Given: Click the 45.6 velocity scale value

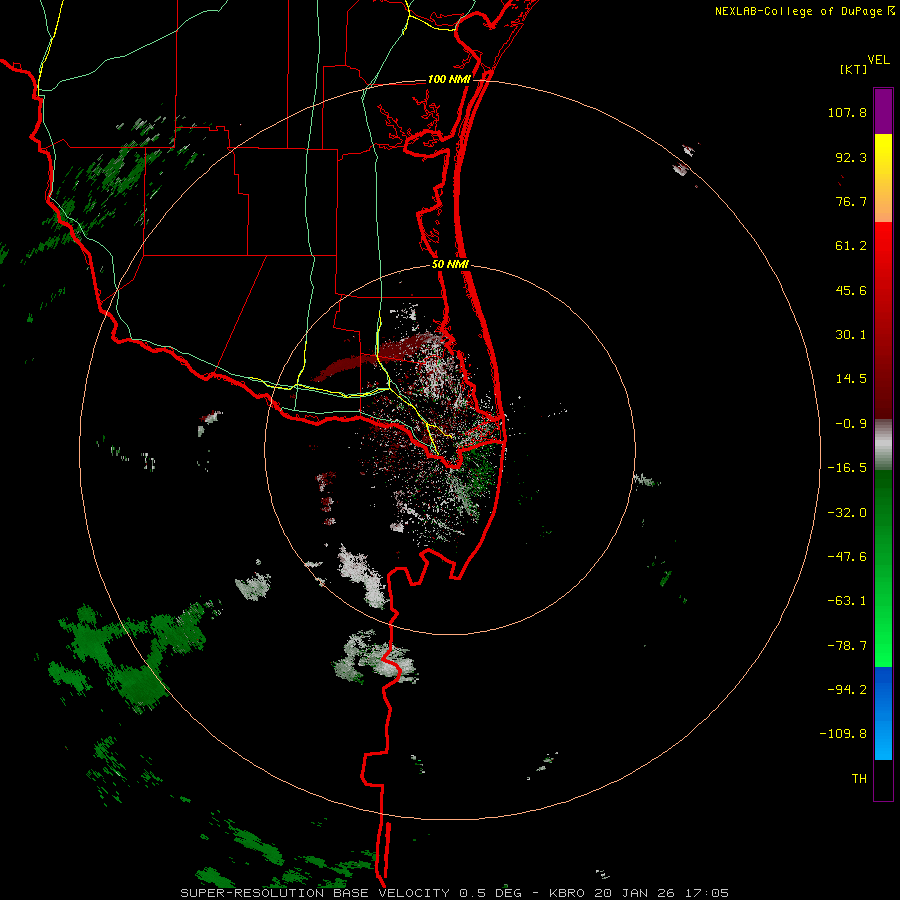Looking at the screenshot, I should [851, 290].
